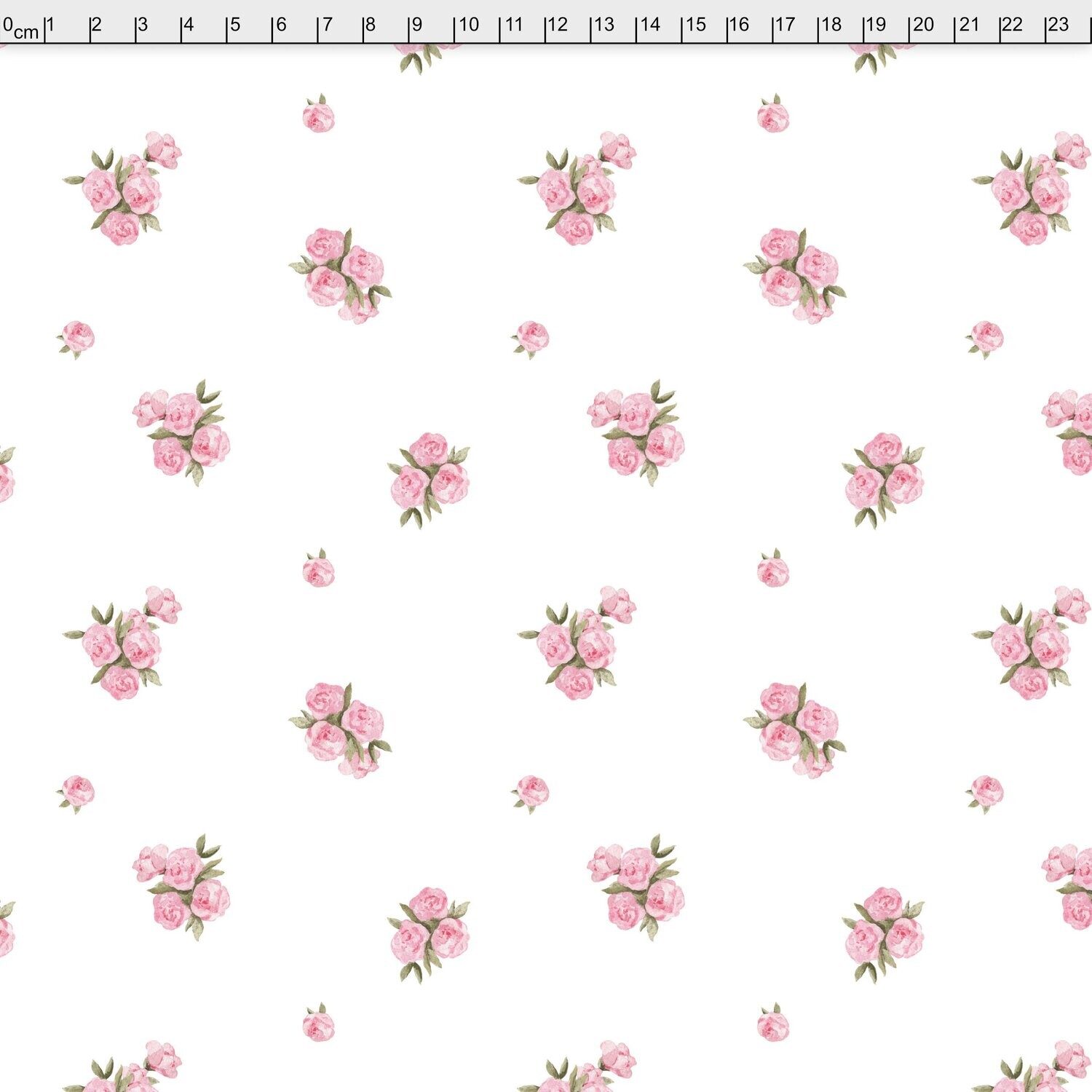The width and height of the screenshot is (1092, 1092).
Task: Click the 1 cm mark on the ruler
Action: pos(50,25)
